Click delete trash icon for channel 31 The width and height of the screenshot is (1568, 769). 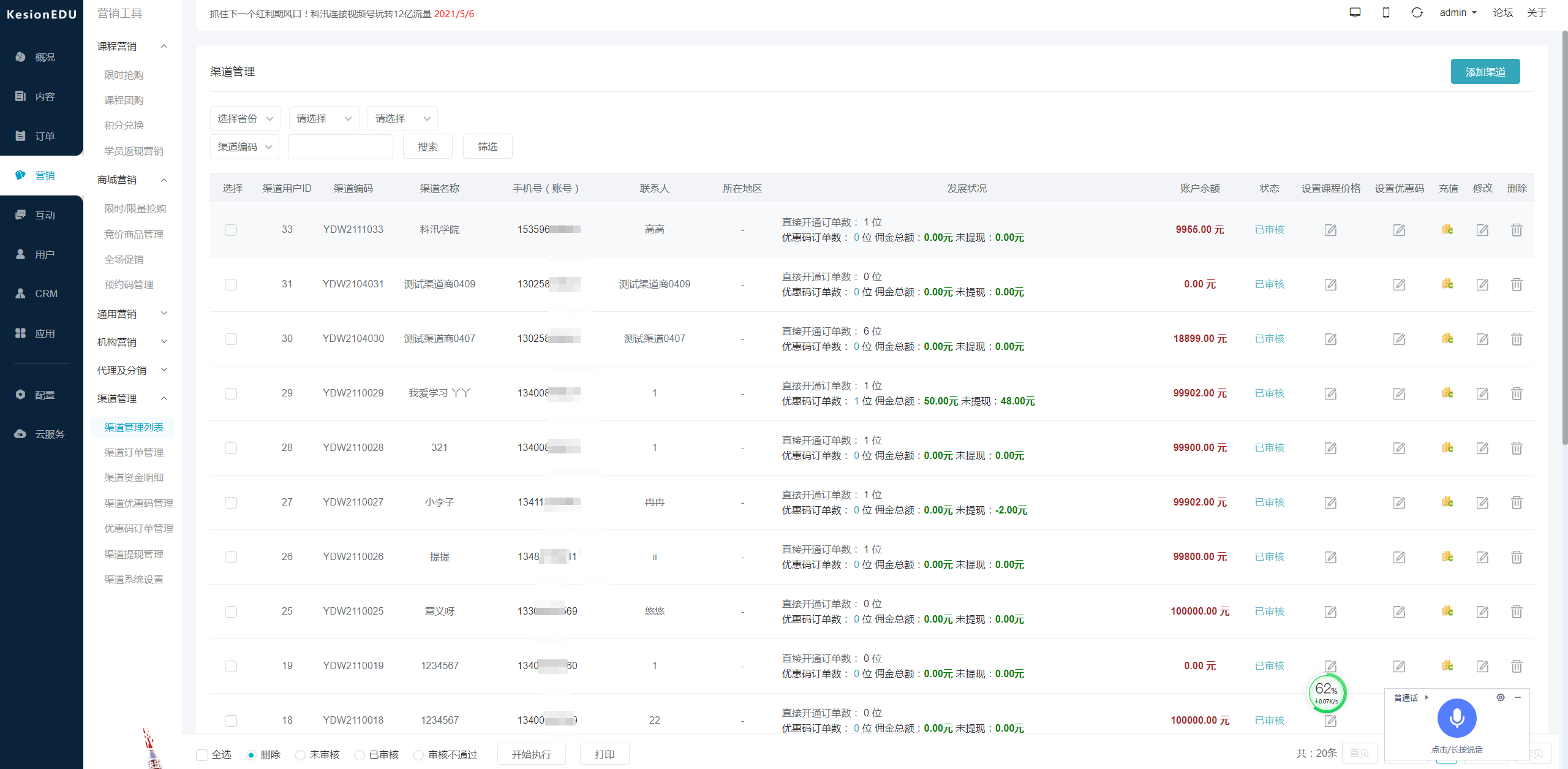[1516, 284]
